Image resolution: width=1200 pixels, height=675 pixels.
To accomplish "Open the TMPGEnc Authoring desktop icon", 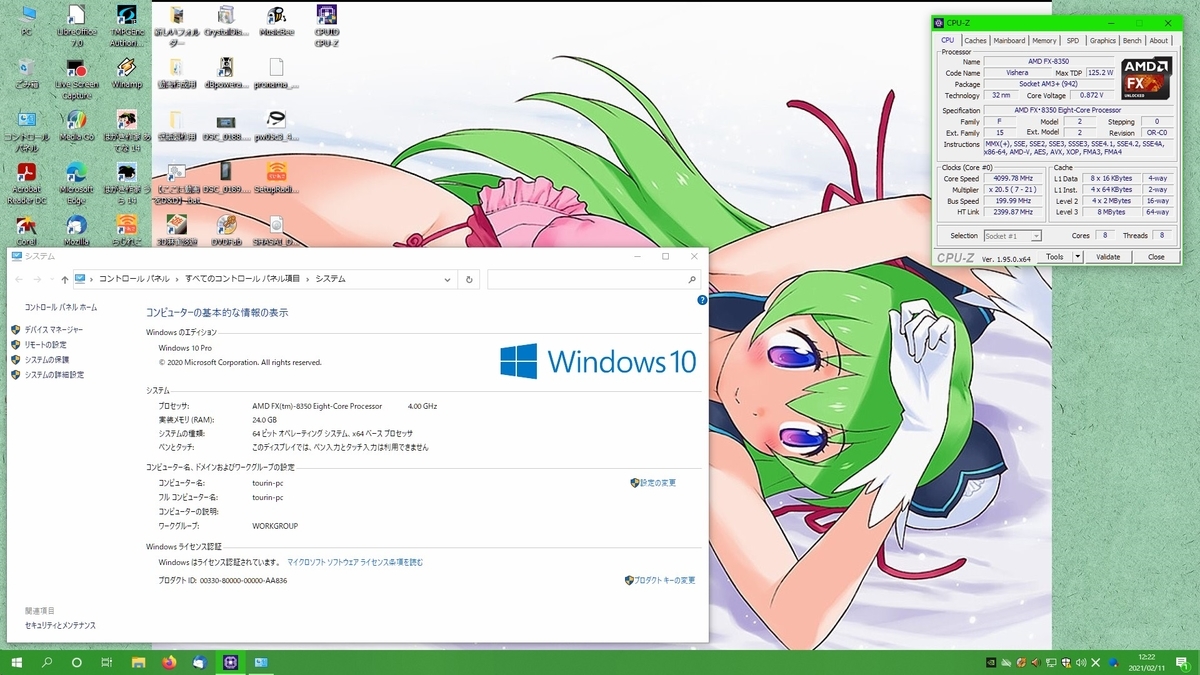I will pyautogui.click(x=126, y=25).
